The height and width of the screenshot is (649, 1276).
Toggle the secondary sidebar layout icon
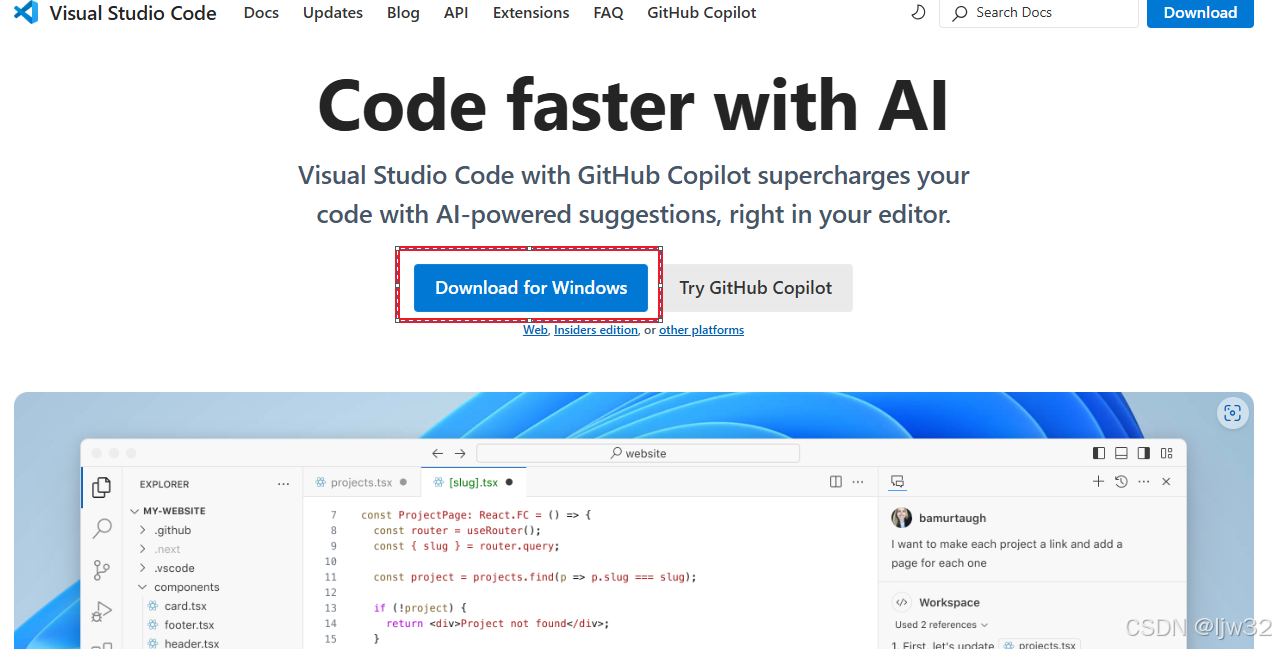click(x=1143, y=453)
